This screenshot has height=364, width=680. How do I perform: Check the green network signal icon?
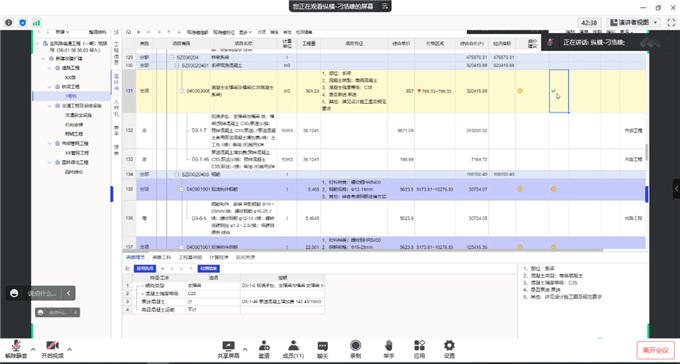36,23
